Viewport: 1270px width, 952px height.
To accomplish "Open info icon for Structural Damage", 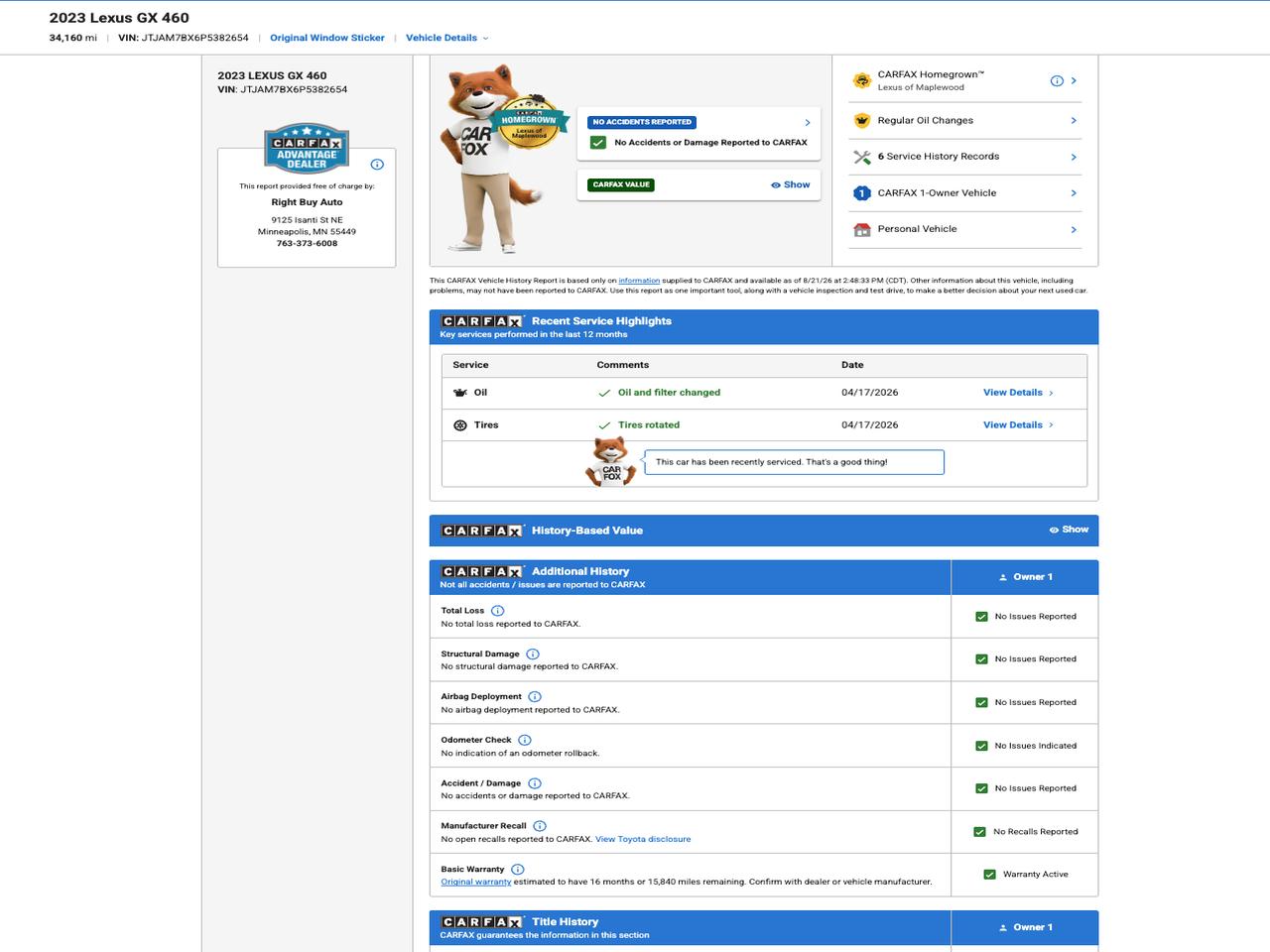I will coord(533,654).
